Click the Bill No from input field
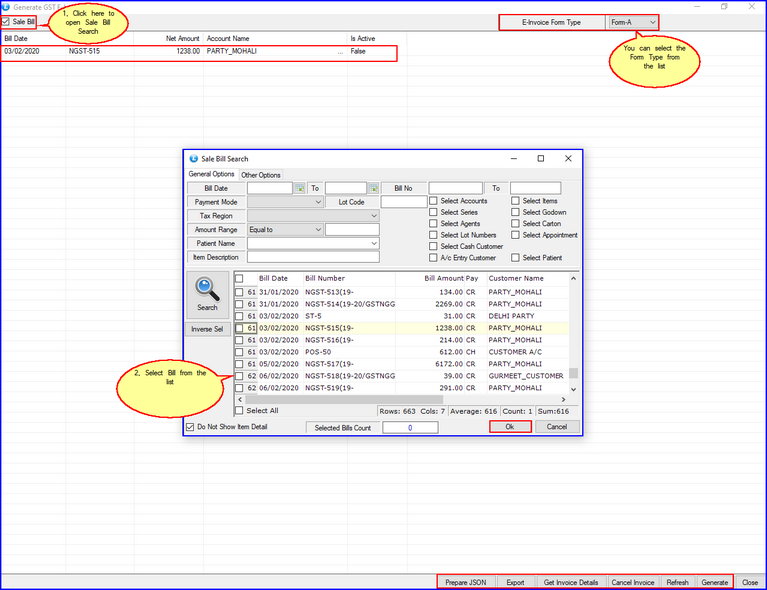 [x=455, y=188]
